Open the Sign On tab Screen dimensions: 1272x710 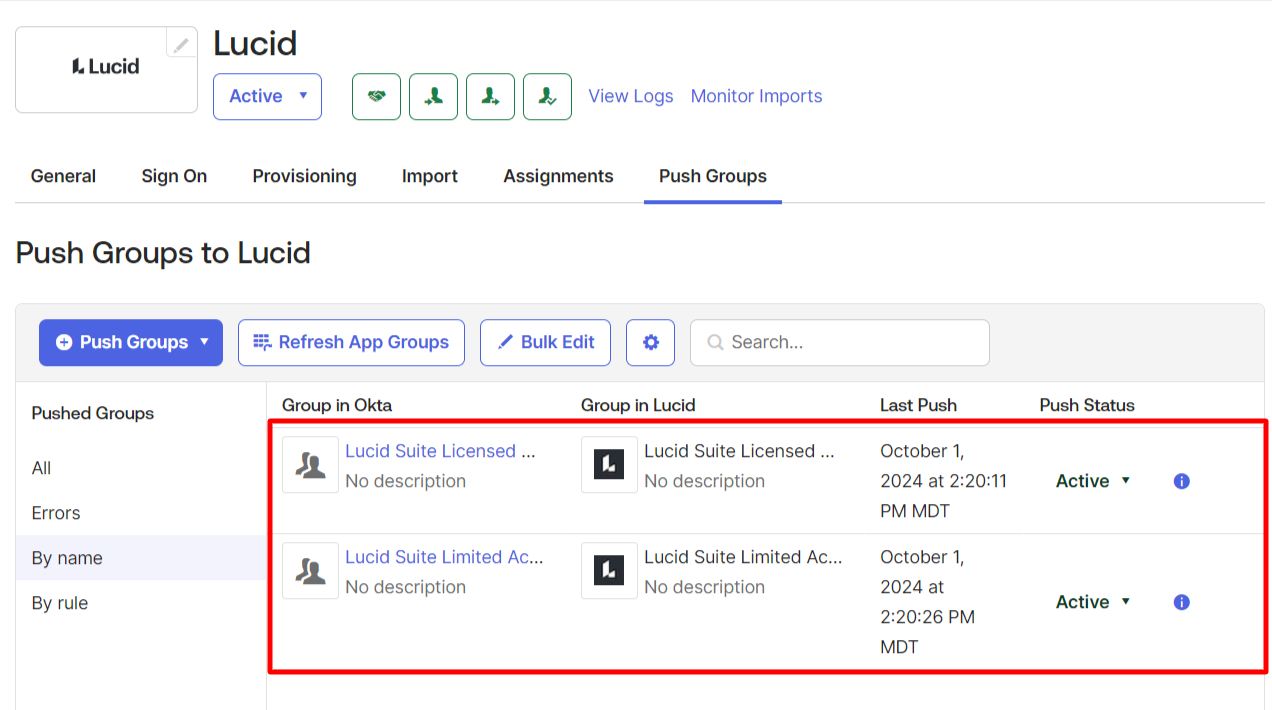(174, 176)
